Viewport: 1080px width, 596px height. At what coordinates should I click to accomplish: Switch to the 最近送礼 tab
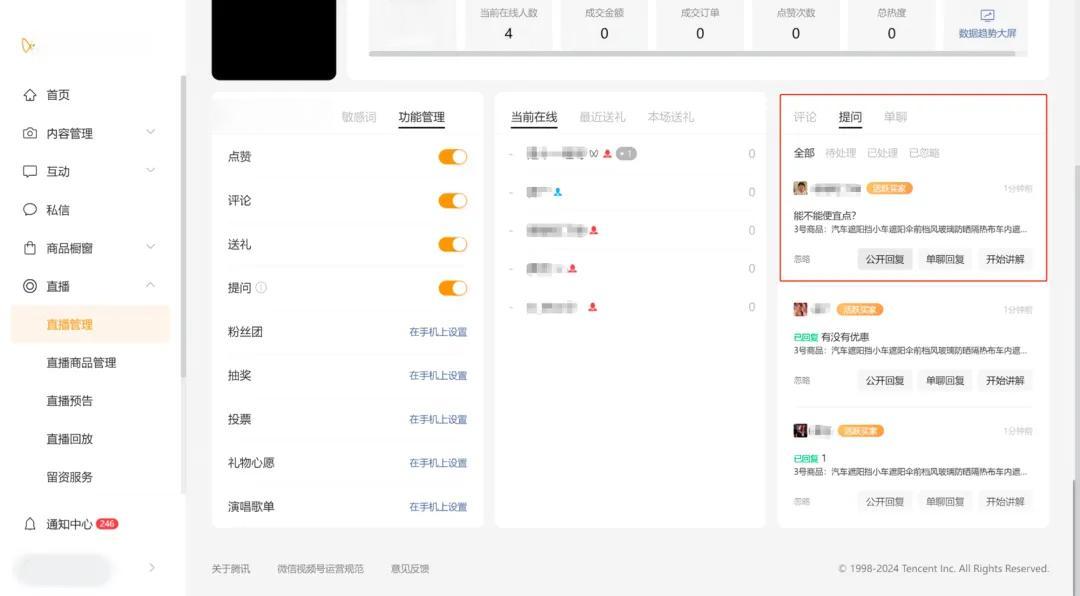(602, 117)
